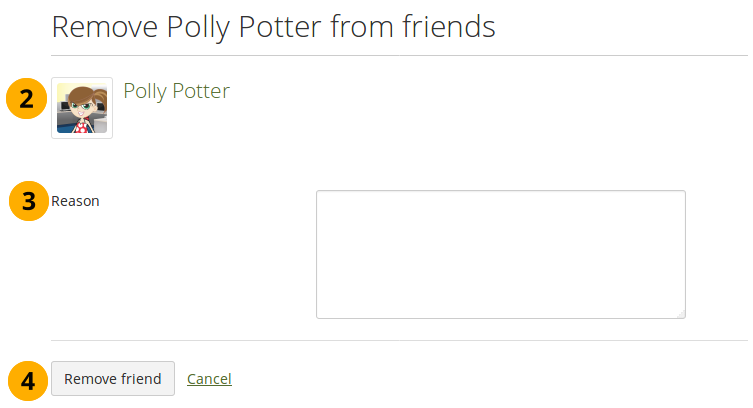Click the orange number 3 callout
The image size is (753, 408).
pos(29,200)
